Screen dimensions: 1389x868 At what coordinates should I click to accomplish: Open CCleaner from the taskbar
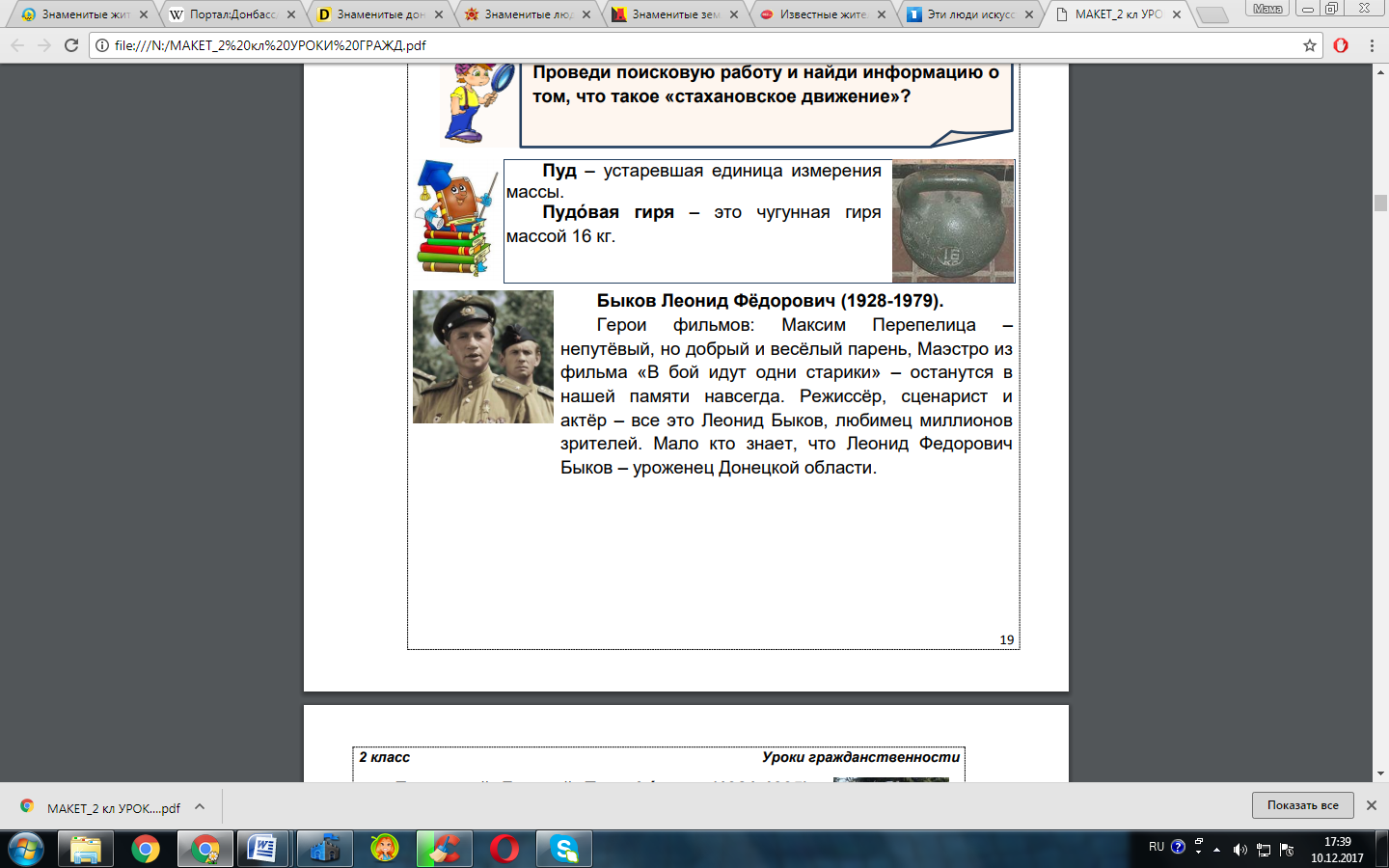point(445,849)
